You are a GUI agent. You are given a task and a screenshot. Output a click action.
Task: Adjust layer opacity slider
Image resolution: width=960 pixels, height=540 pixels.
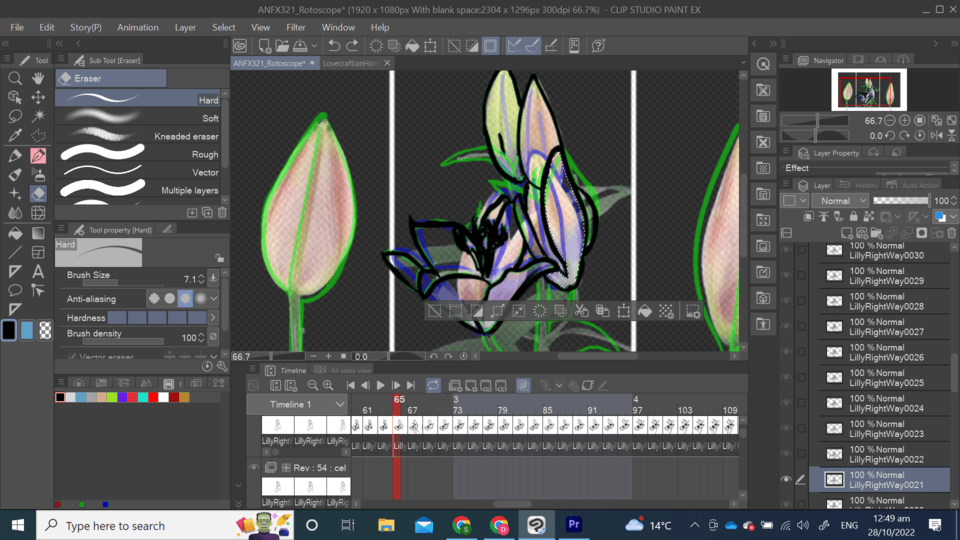click(x=901, y=200)
